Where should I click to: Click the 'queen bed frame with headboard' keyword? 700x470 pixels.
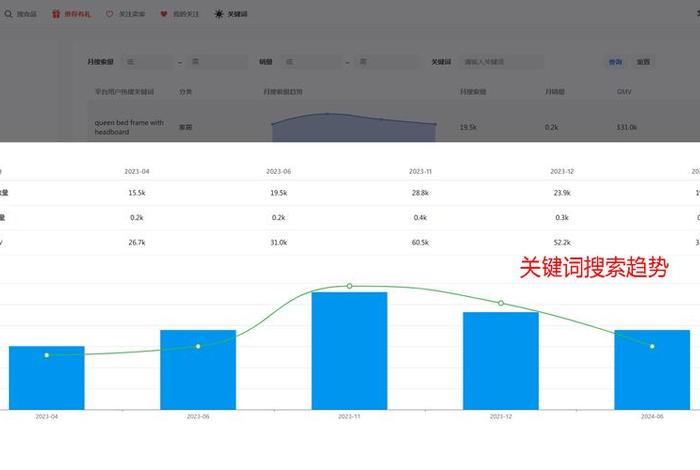click(129, 127)
